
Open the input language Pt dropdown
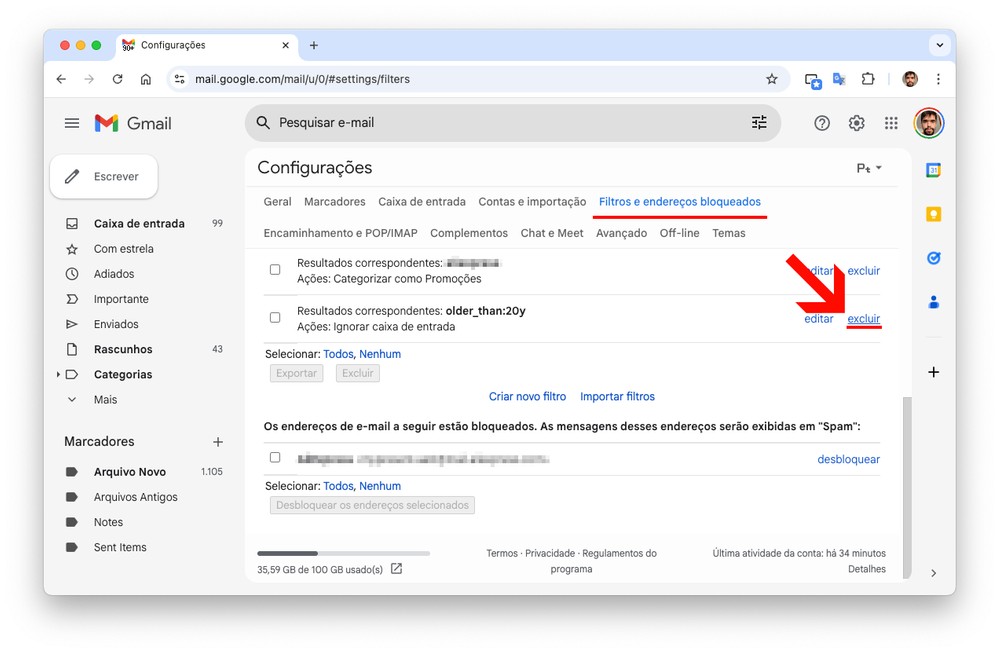[x=869, y=168]
